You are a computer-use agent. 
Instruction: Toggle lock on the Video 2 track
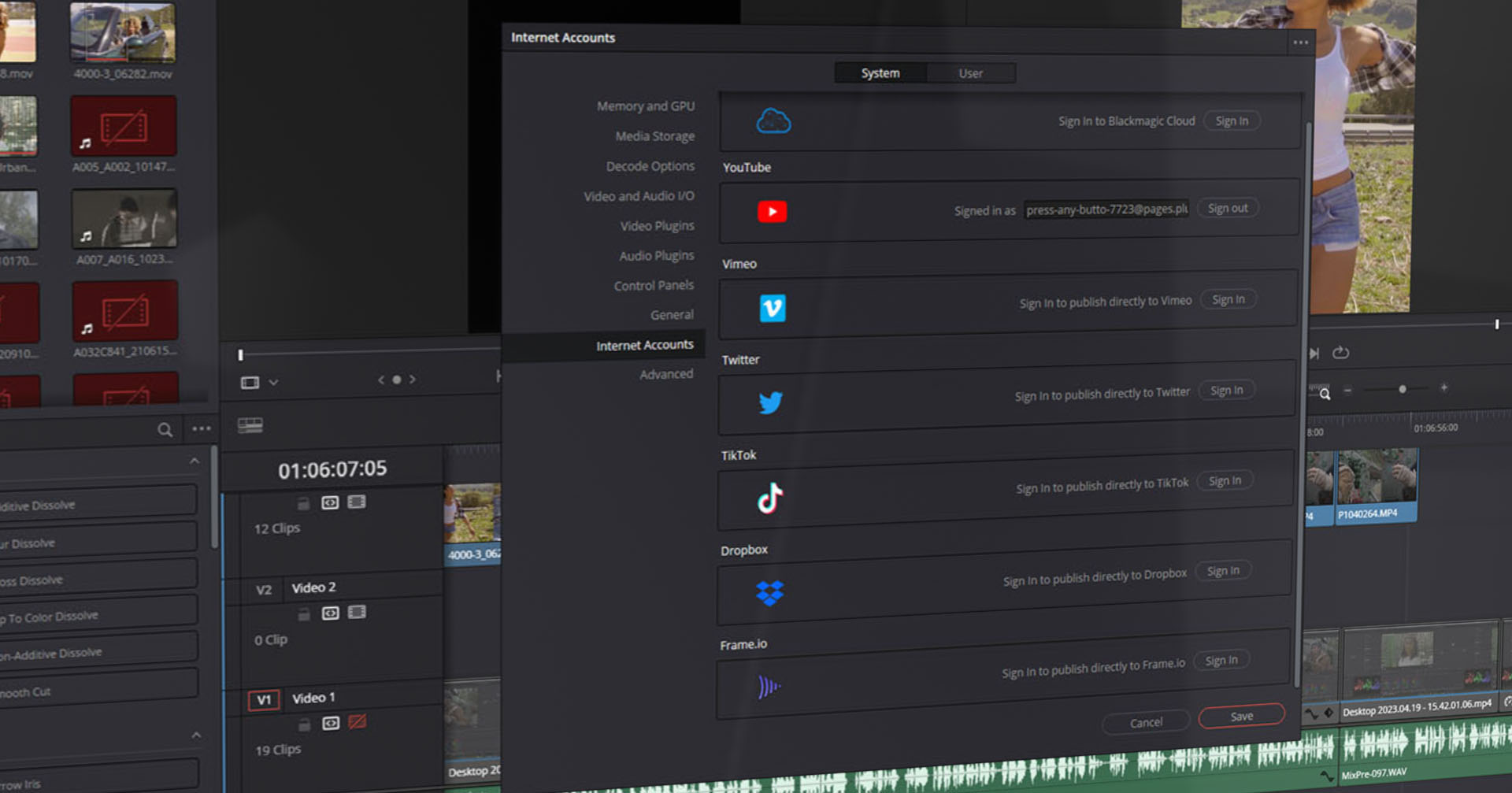click(304, 614)
